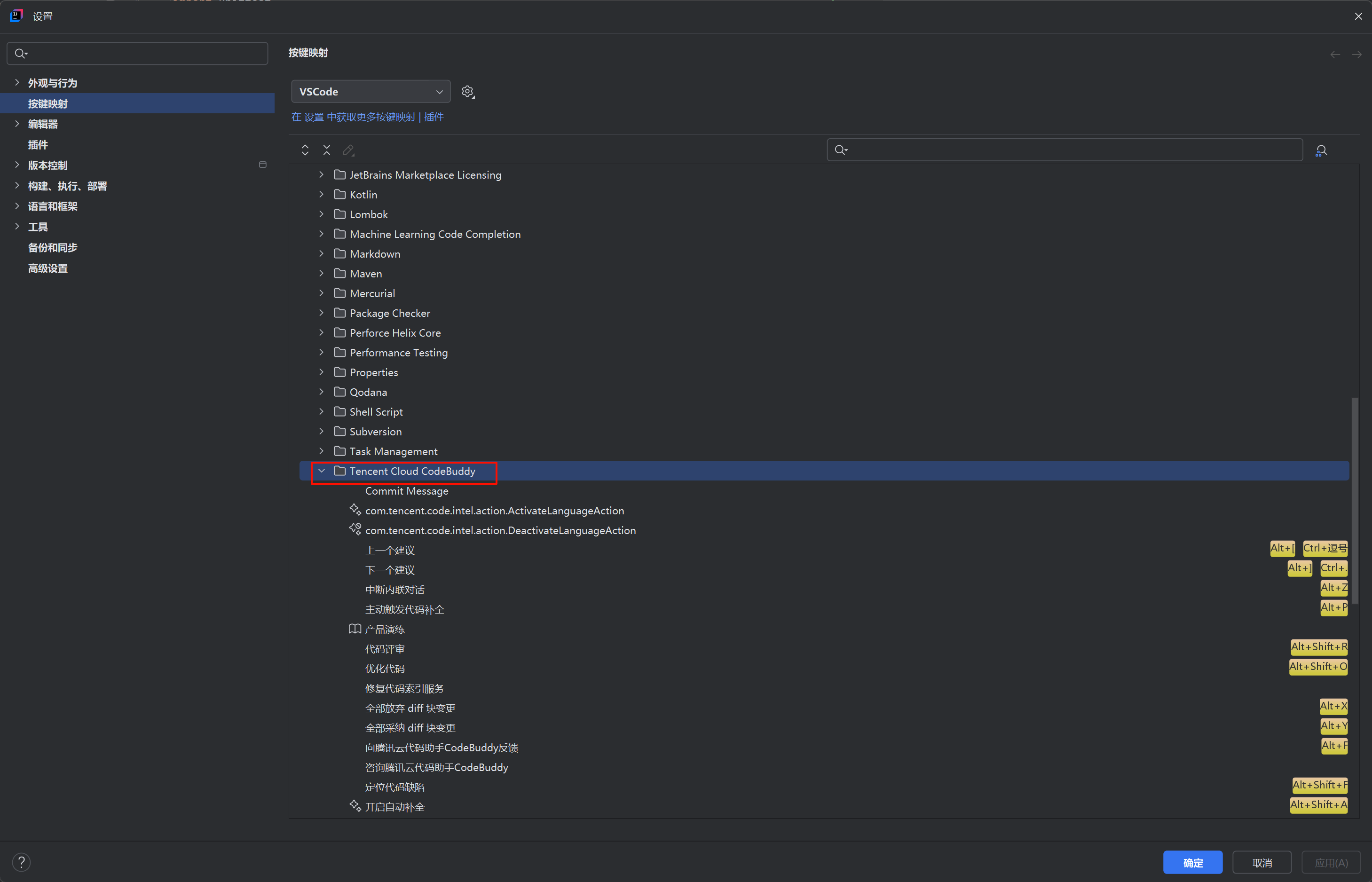Image resolution: width=1372 pixels, height=882 pixels.
Task: Click the keymap gear settings icon
Action: (468, 92)
